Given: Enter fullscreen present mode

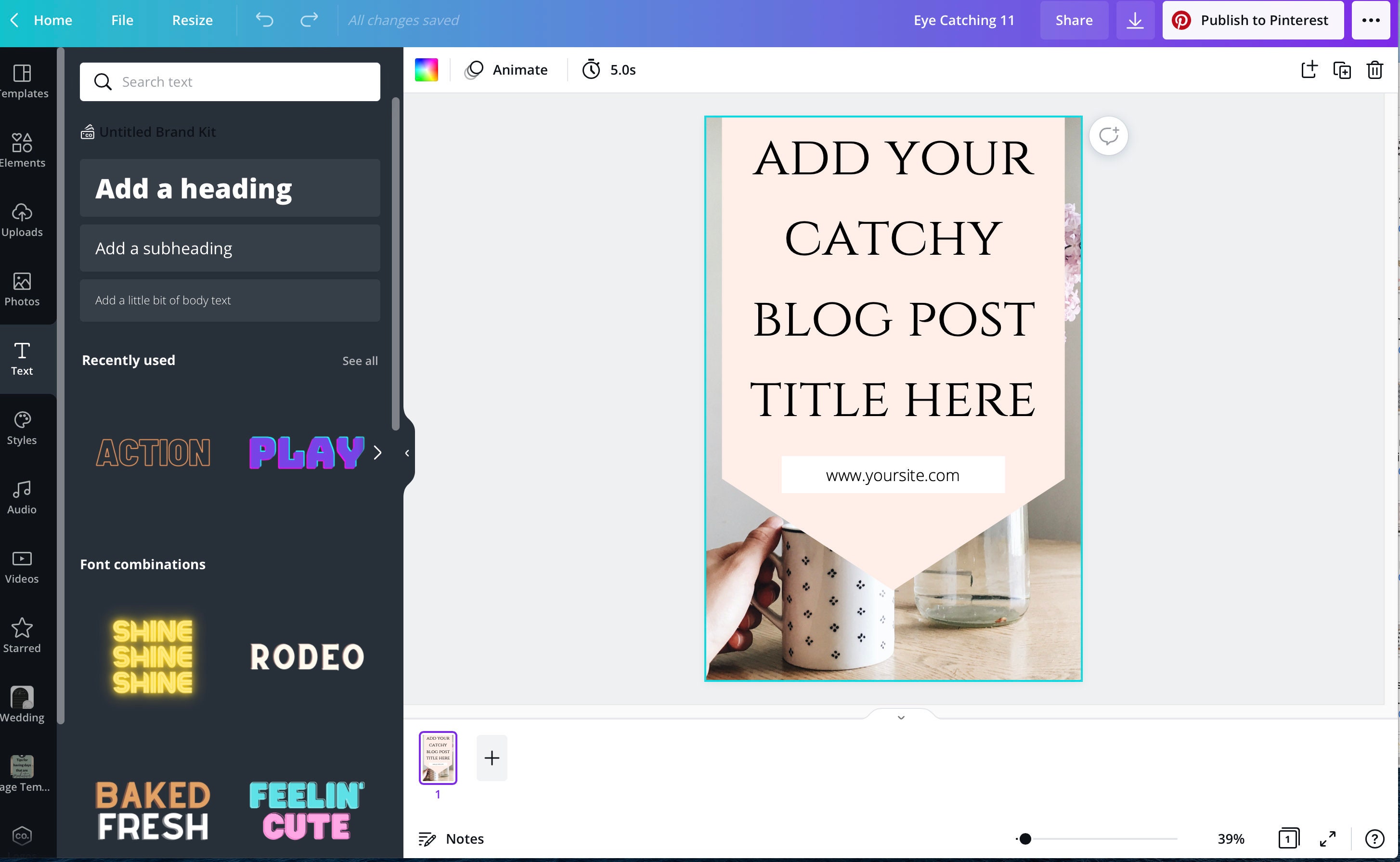Looking at the screenshot, I should click(x=1328, y=838).
